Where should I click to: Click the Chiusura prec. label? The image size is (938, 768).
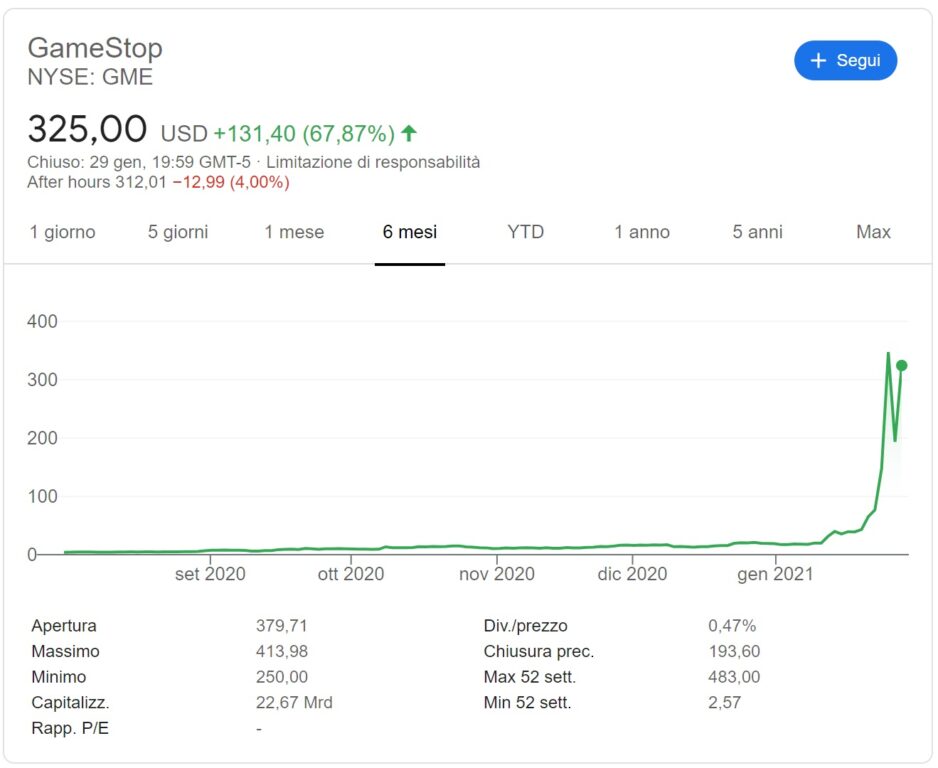tap(539, 651)
